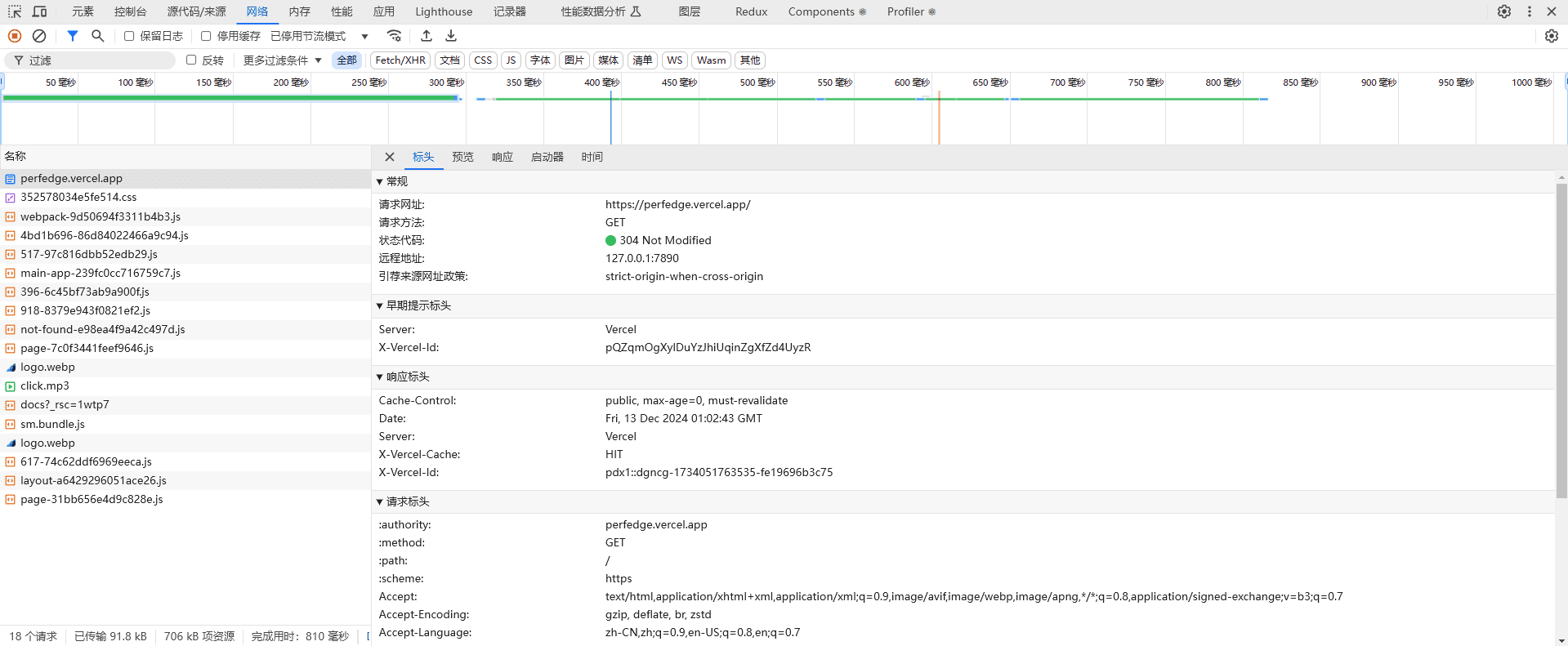Open the 预览 tab in request details
The height and width of the screenshot is (646, 1568).
coord(462,157)
